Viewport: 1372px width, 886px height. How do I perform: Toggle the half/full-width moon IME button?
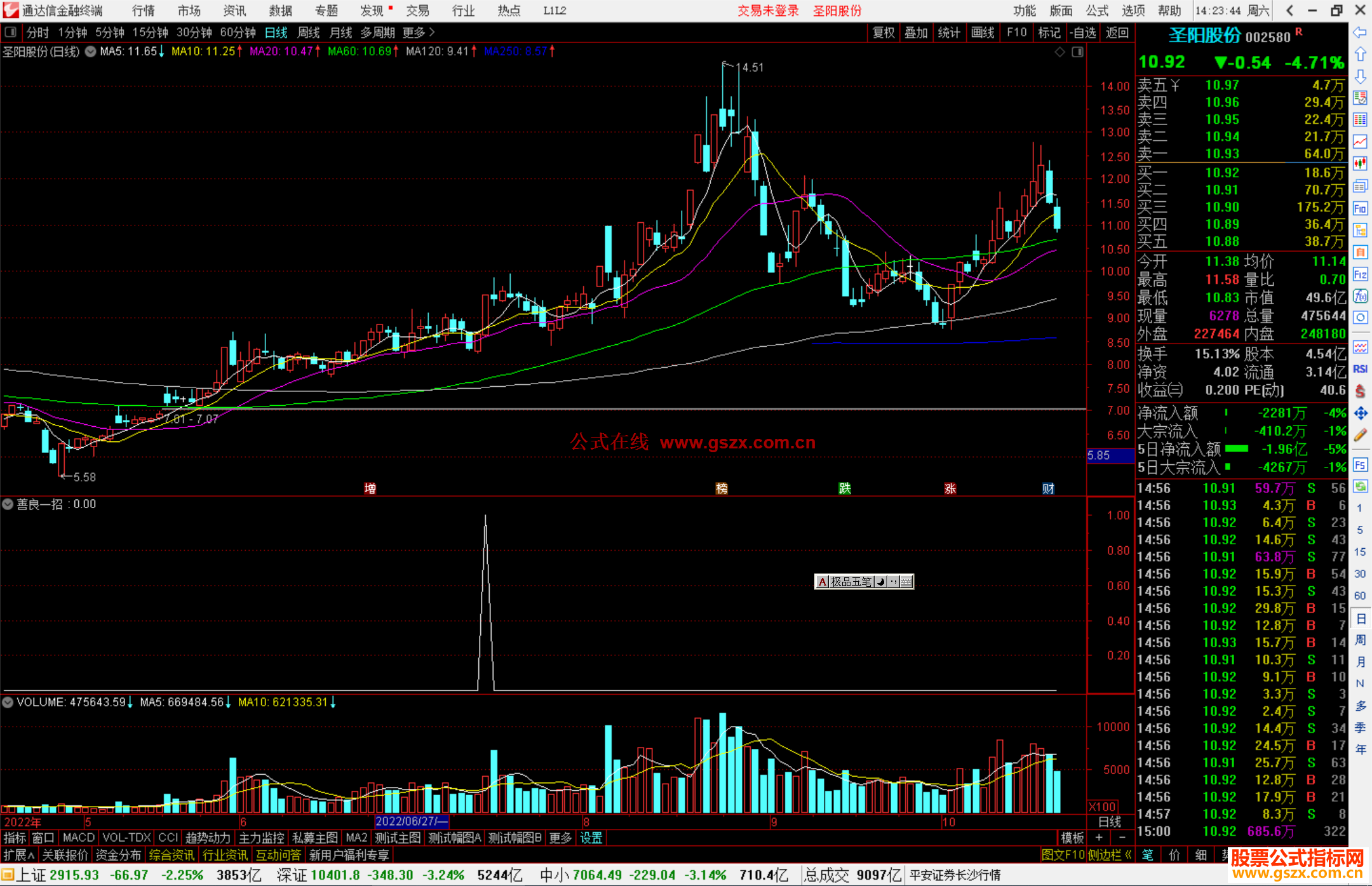click(881, 582)
